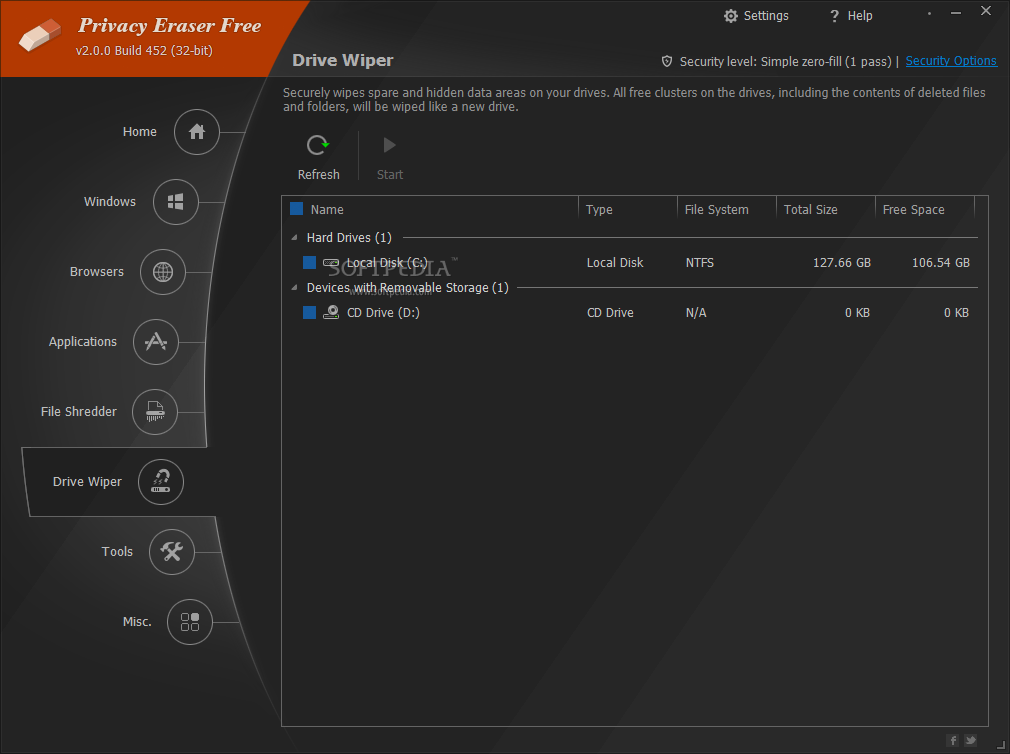The height and width of the screenshot is (754, 1010).
Task: Sort by the File System column header
Action: [x=716, y=209]
